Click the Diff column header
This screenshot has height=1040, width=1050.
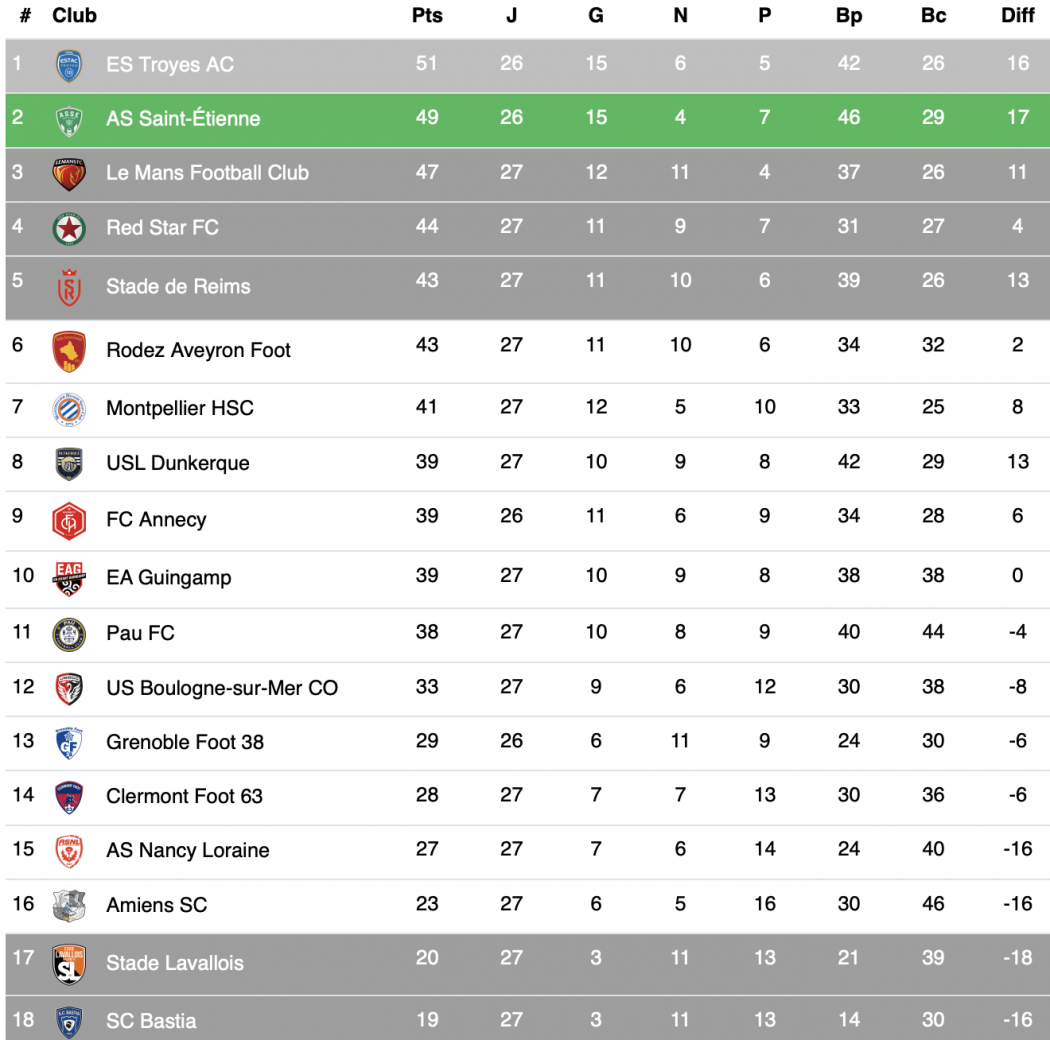[x=1018, y=16]
